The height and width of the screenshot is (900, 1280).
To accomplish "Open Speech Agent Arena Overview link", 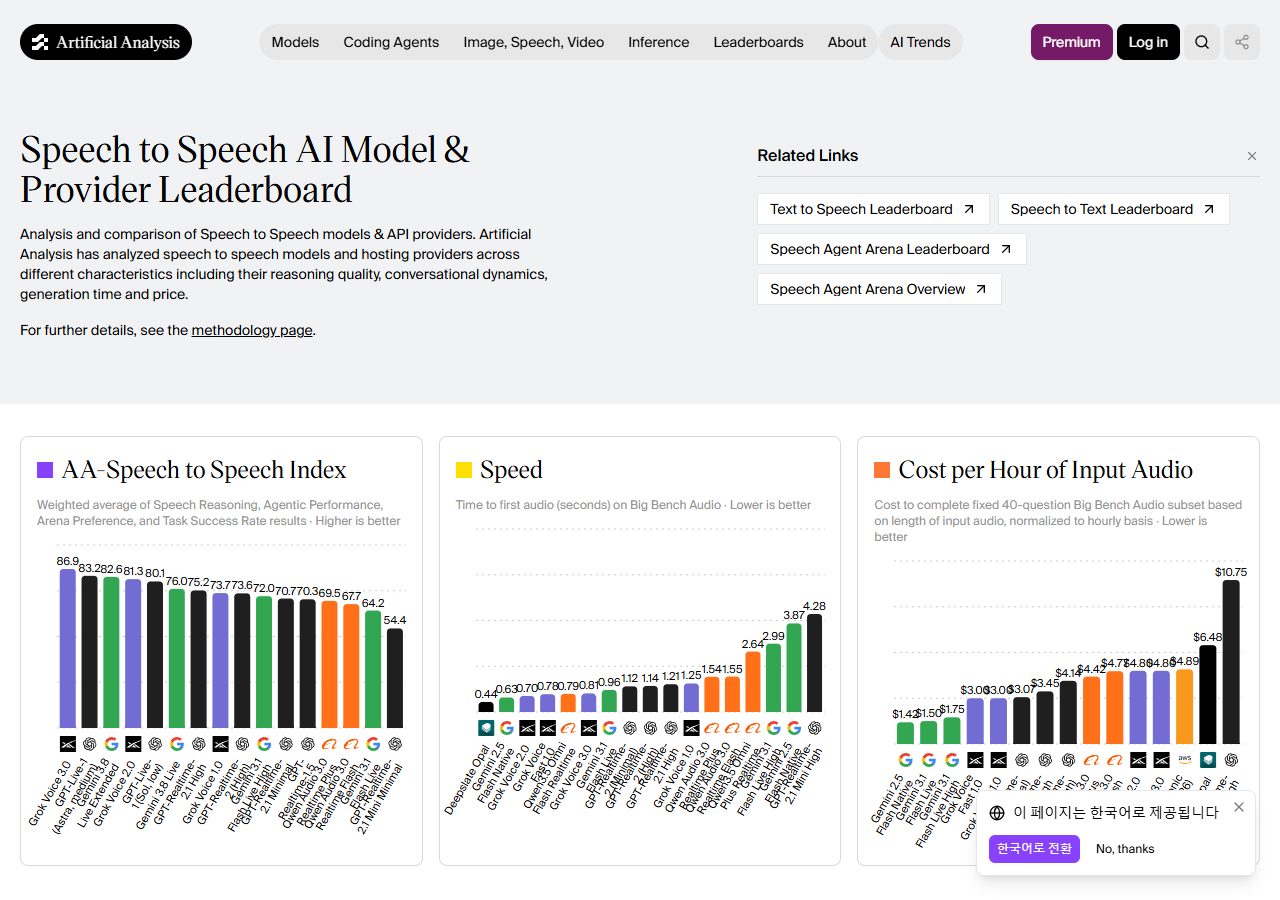I will click(879, 289).
